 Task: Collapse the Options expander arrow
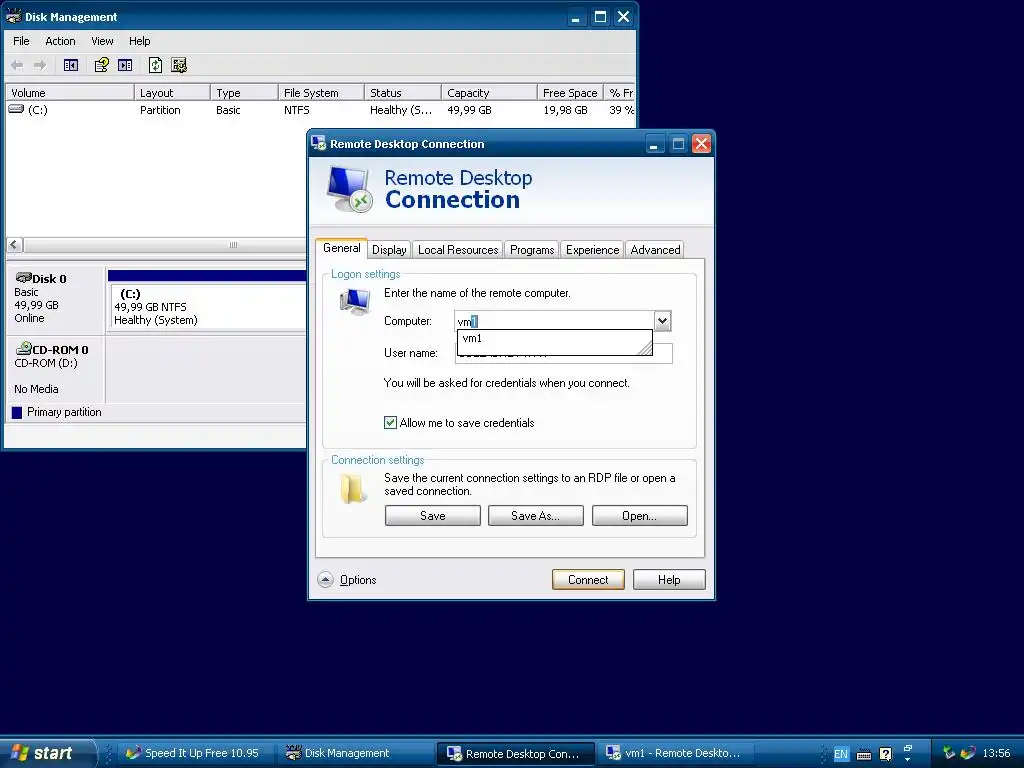(325, 580)
